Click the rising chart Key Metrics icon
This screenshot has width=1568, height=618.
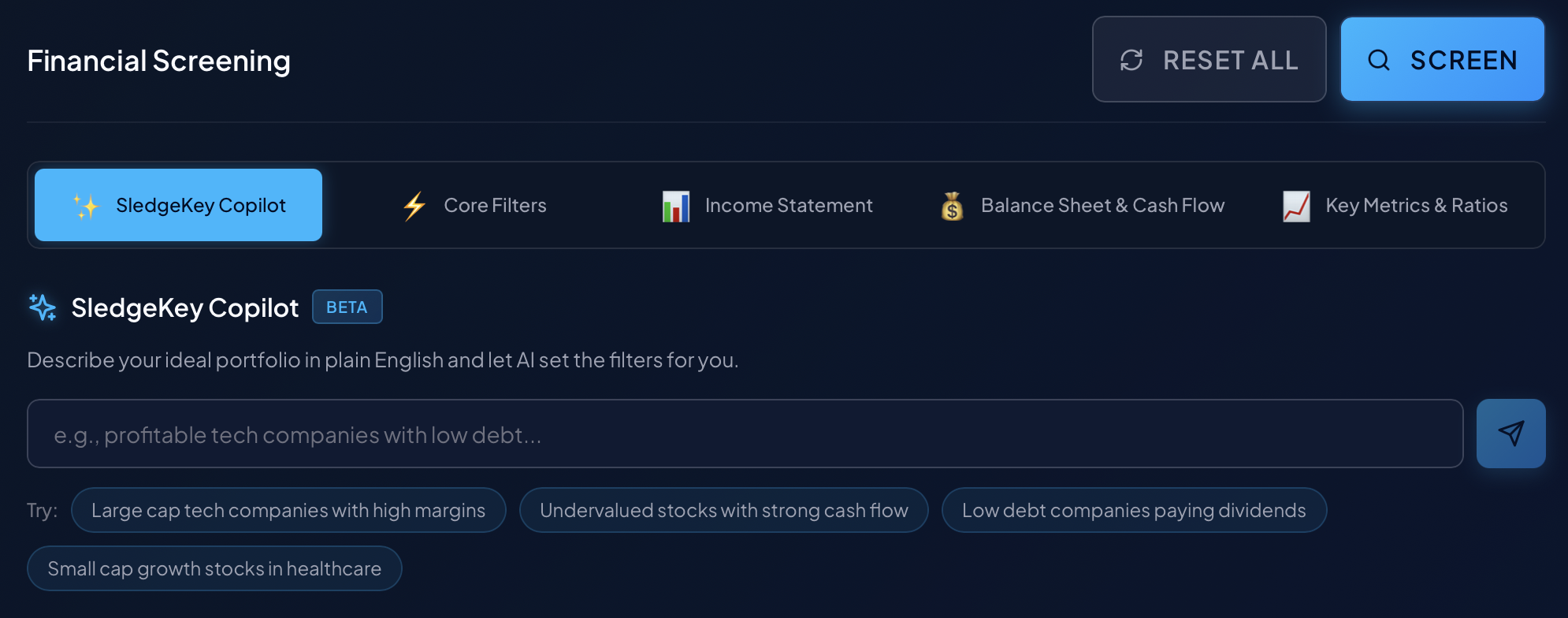click(x=1296, y=206)
